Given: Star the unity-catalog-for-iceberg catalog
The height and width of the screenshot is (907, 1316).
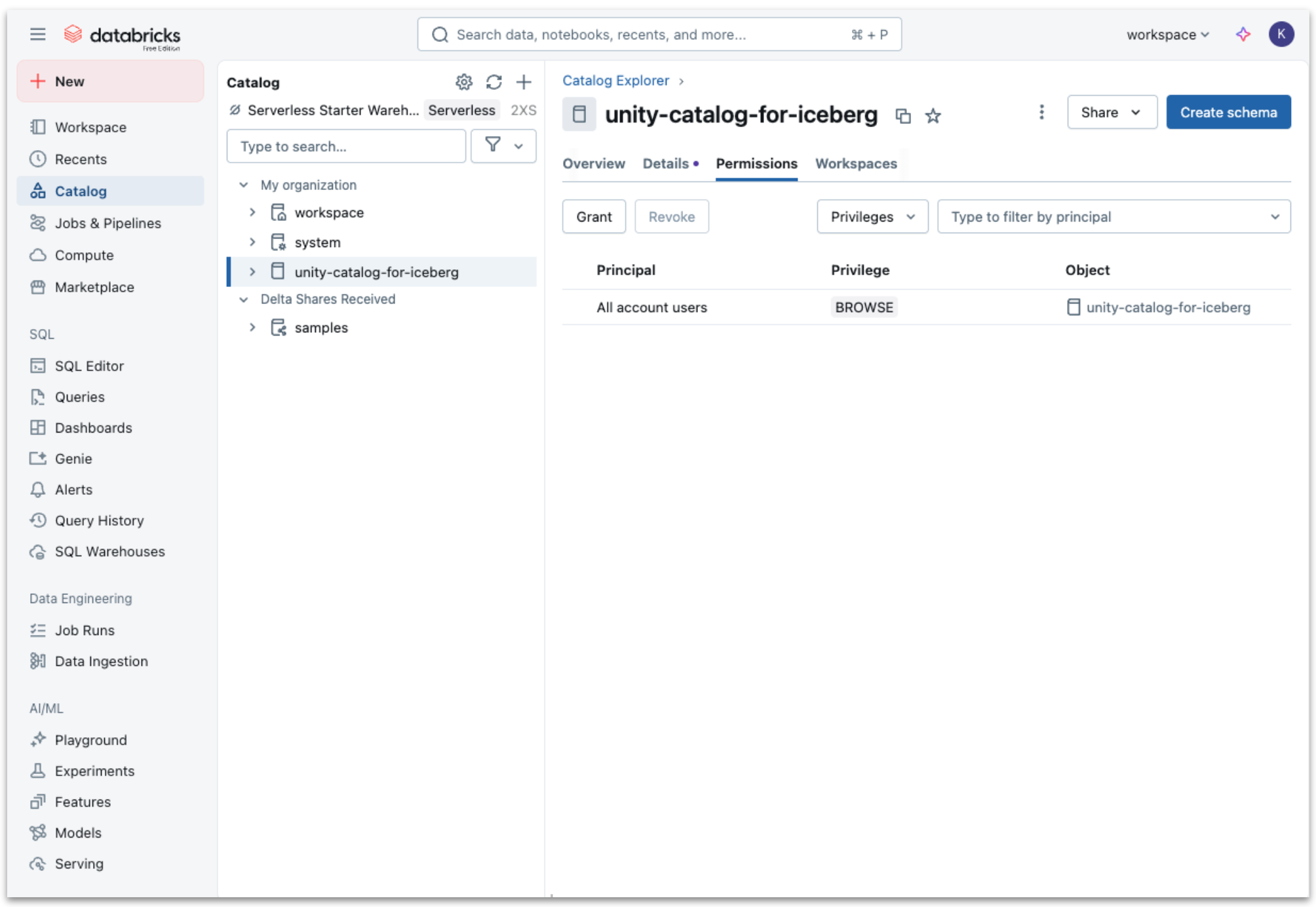Looking at the screenshot, I should (x=933, y=116).
